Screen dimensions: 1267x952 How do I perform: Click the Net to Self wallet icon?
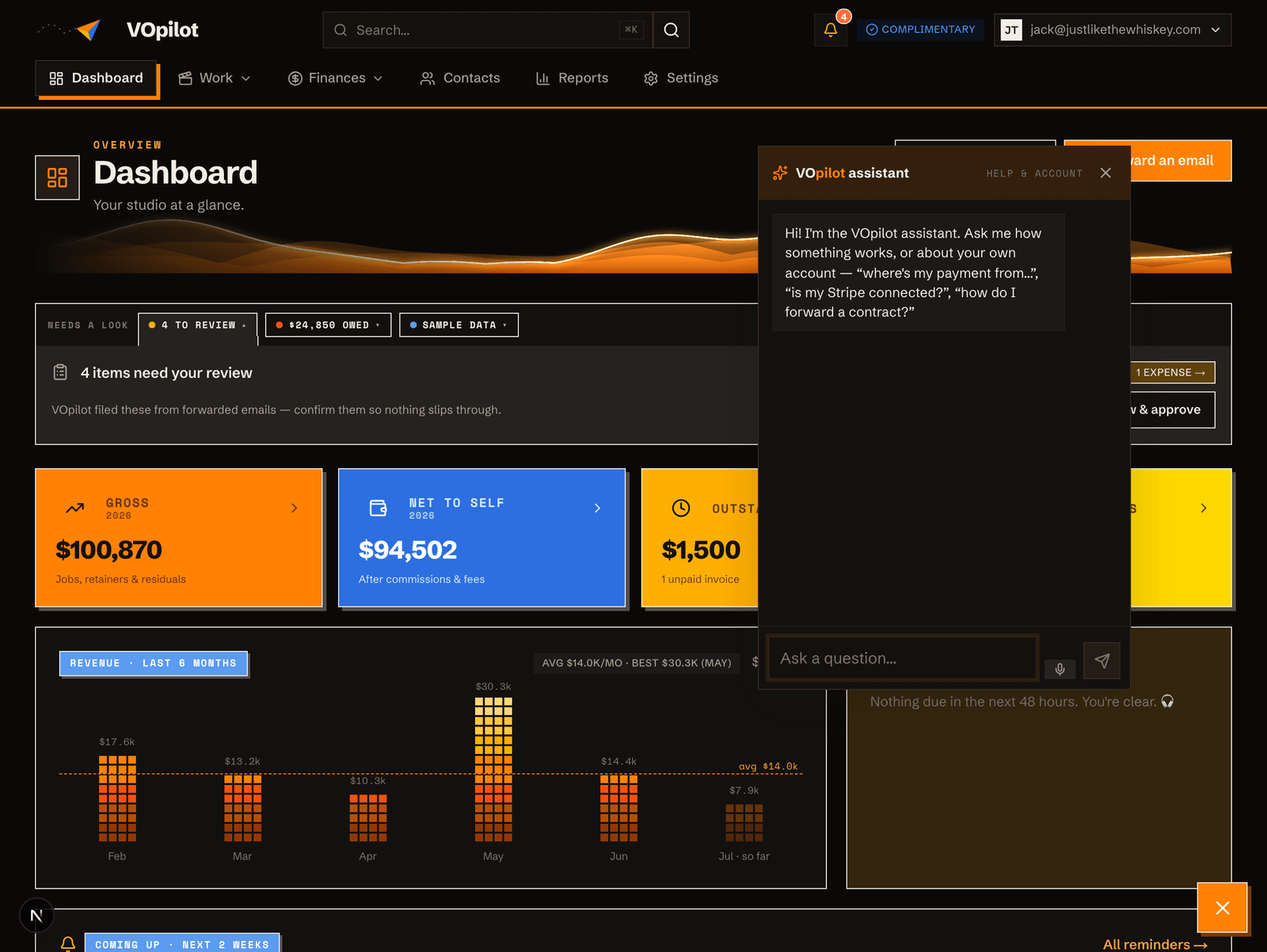(x=379, y=508)
